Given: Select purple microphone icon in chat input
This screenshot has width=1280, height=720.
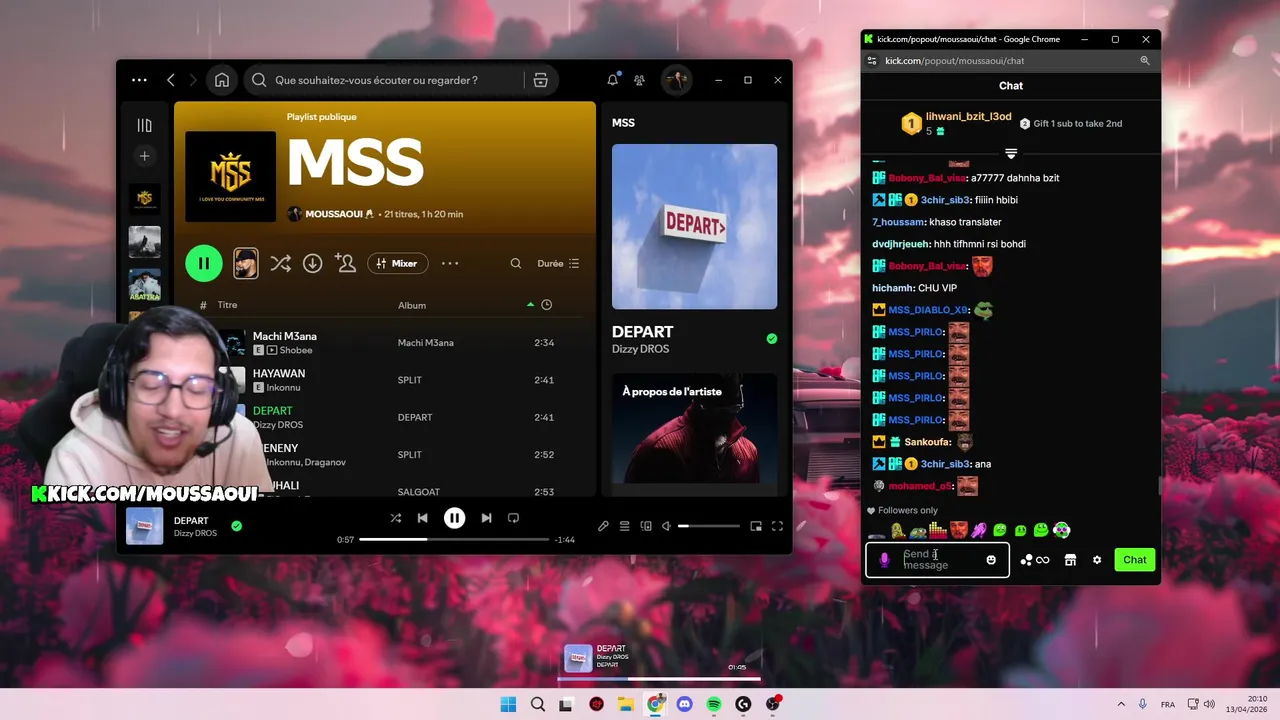Looking at the screenshot, I should pos(884,560).
